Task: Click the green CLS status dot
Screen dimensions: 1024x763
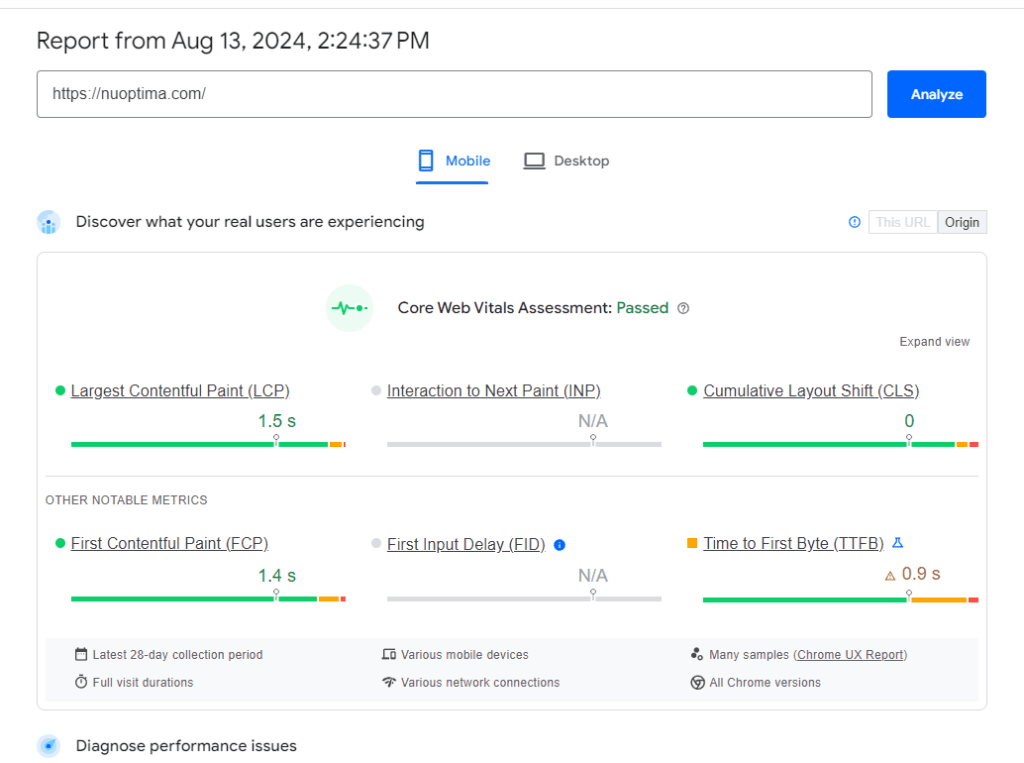Action: click(x=692, y=391)
